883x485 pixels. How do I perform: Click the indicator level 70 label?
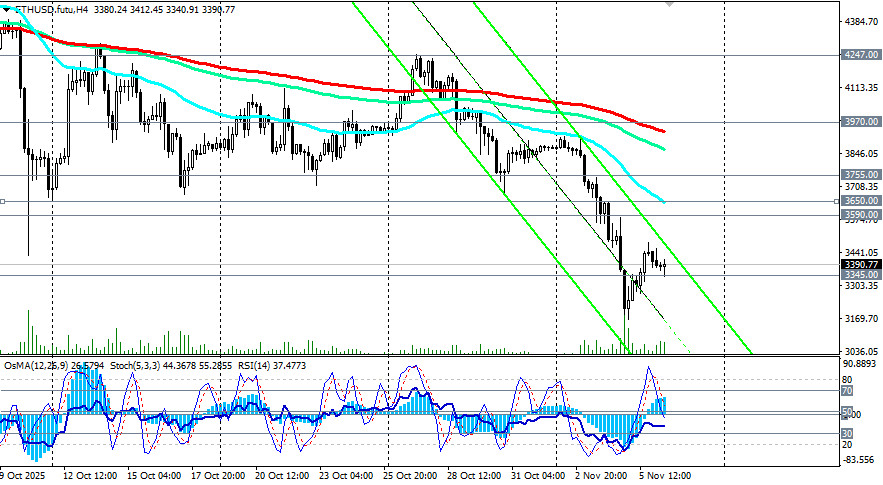(x=847, y=392)
